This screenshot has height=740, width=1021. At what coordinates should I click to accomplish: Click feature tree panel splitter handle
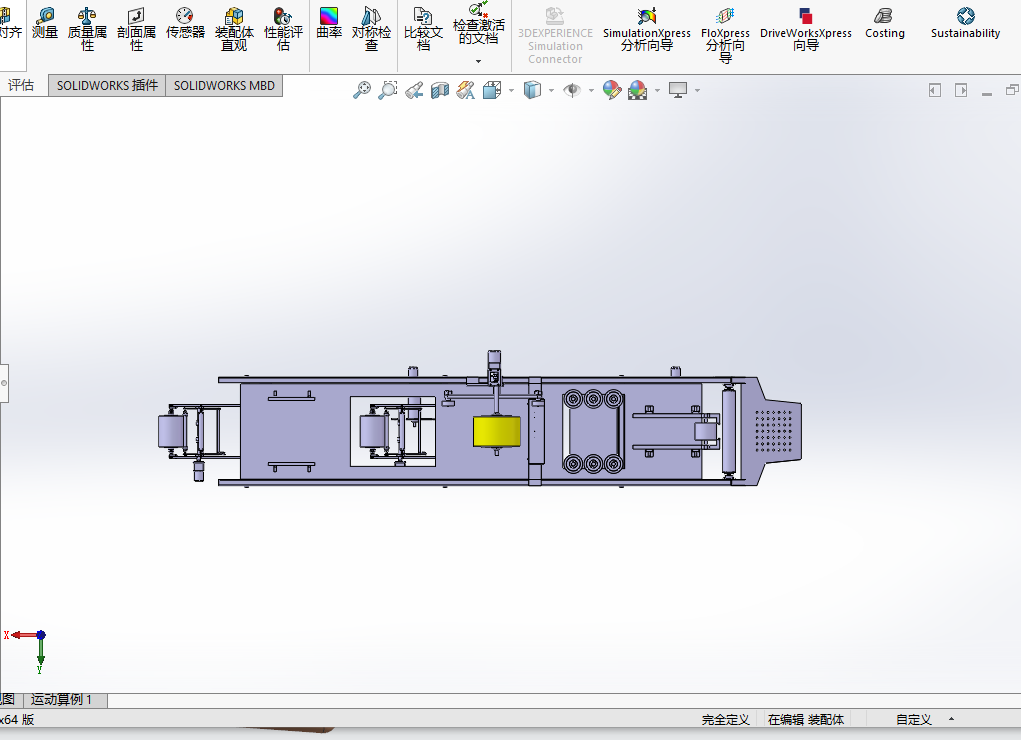(4, 383)
